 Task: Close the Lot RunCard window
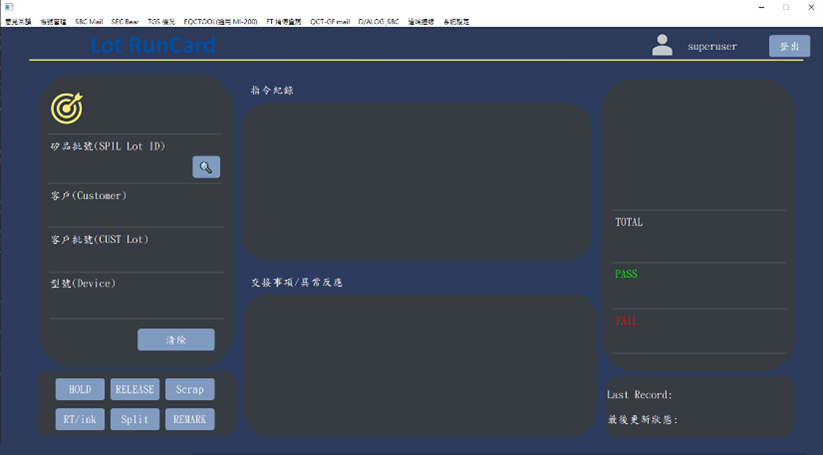811,7
